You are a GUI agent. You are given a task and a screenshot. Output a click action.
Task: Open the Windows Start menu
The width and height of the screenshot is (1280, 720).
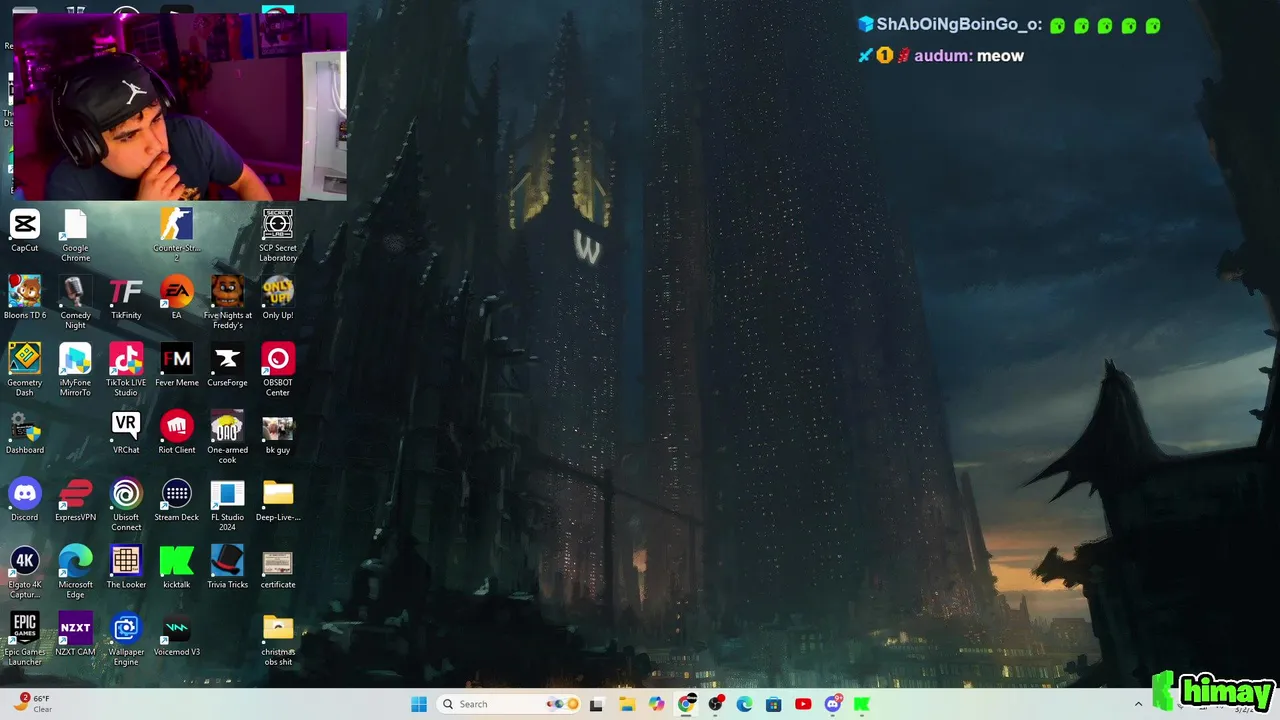(x=419, y=704)
